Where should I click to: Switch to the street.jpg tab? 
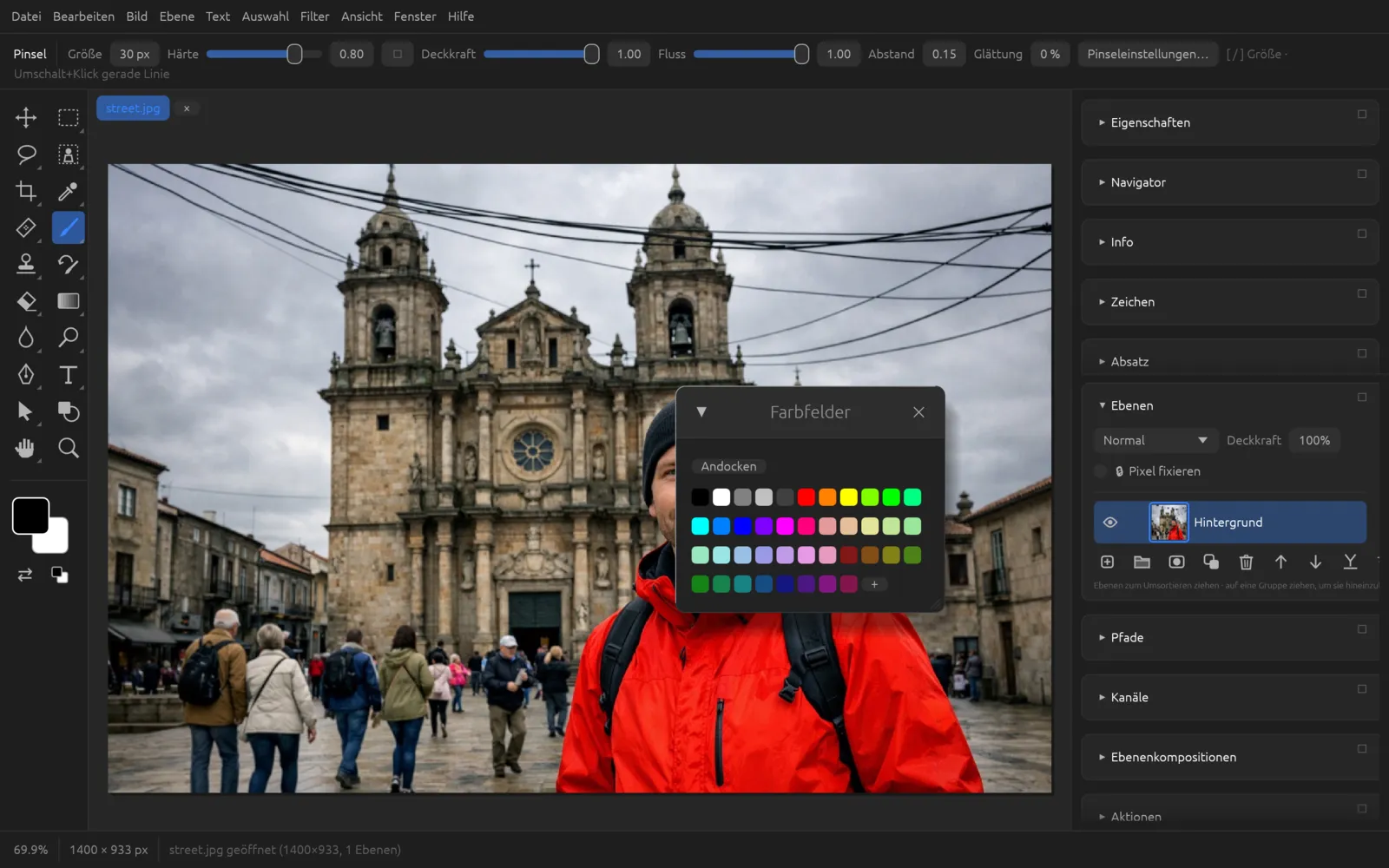pos(133,108)
